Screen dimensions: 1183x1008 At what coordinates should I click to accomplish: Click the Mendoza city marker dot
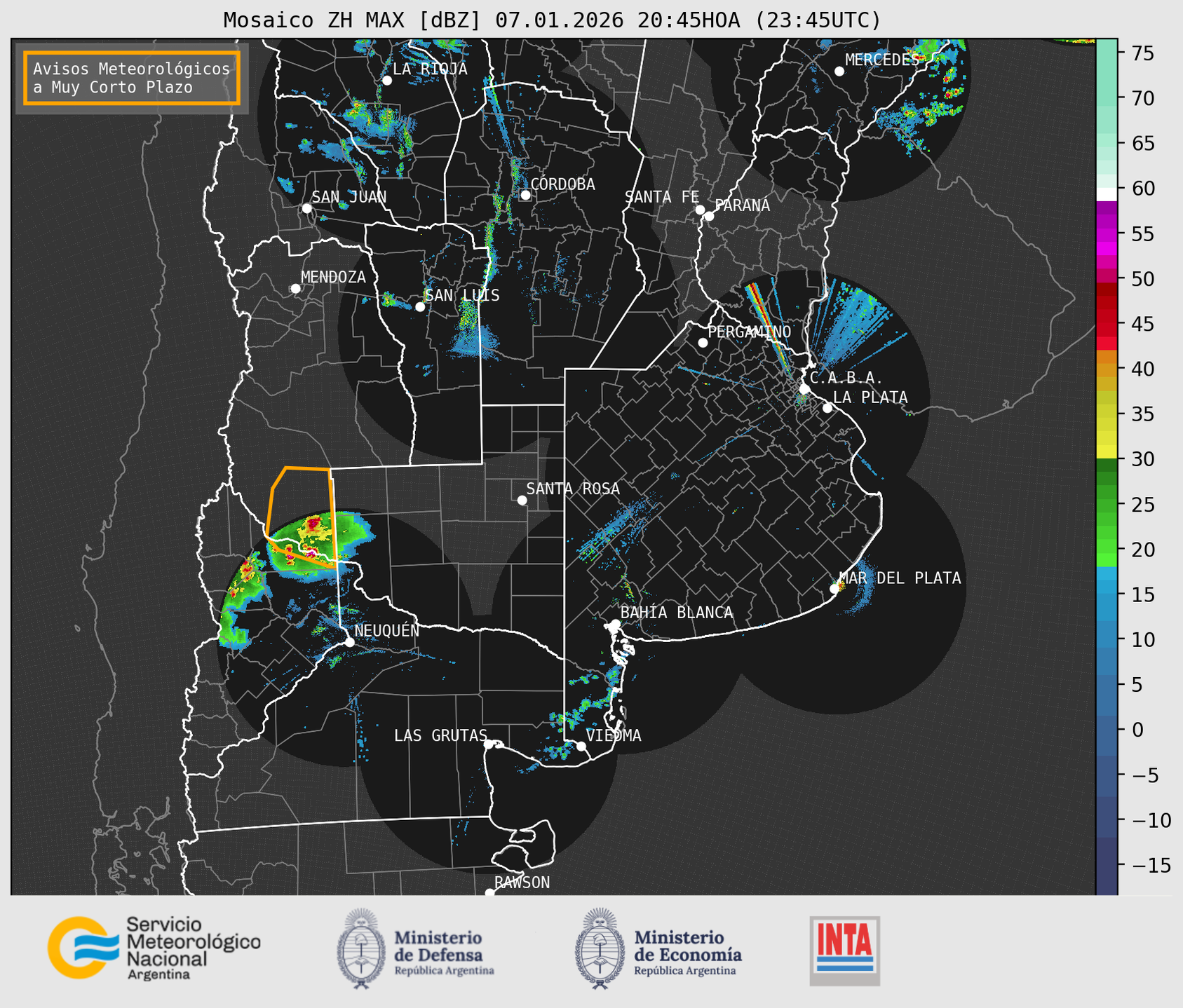click(295, 289)
